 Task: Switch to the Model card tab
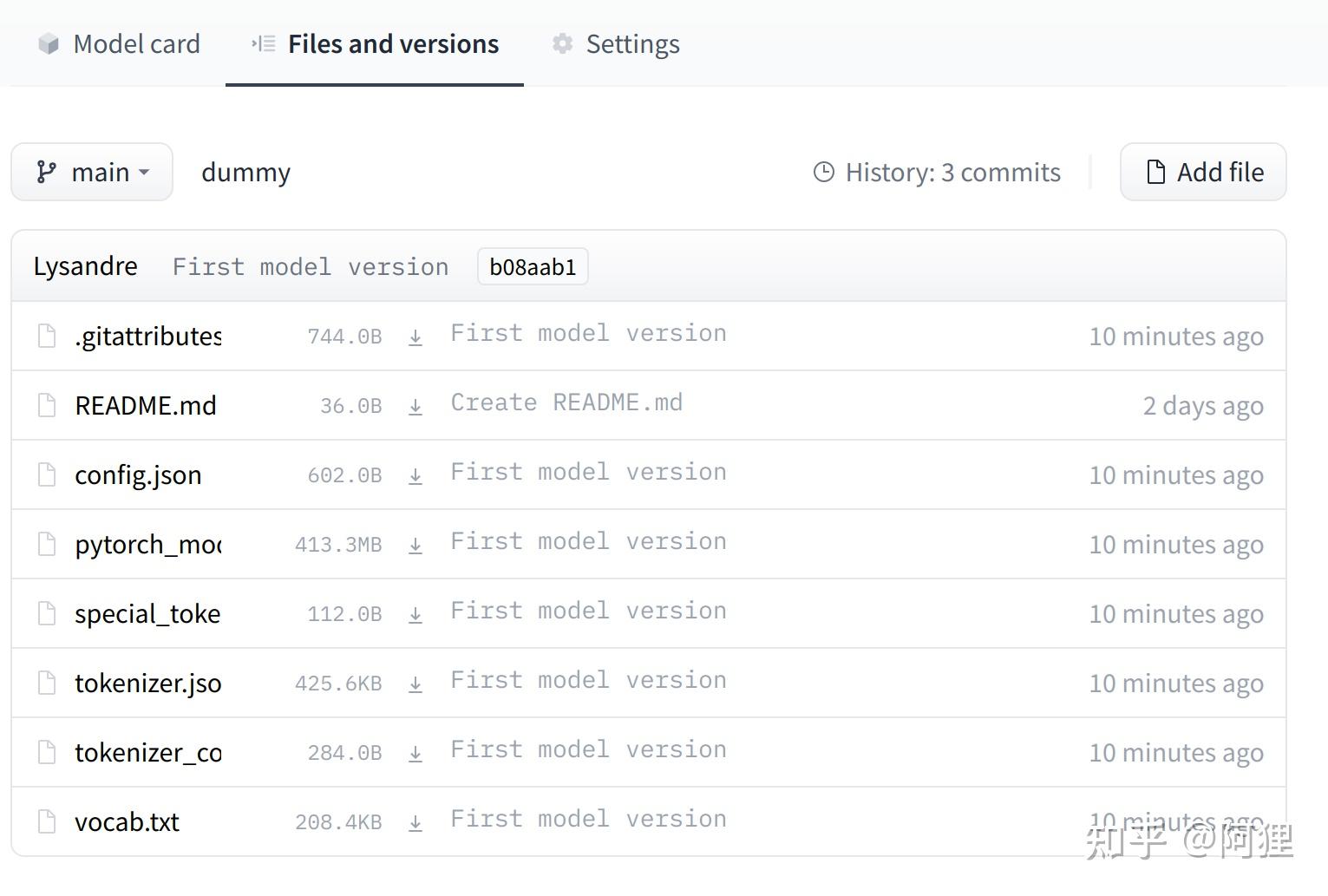[x=120, y=44]
